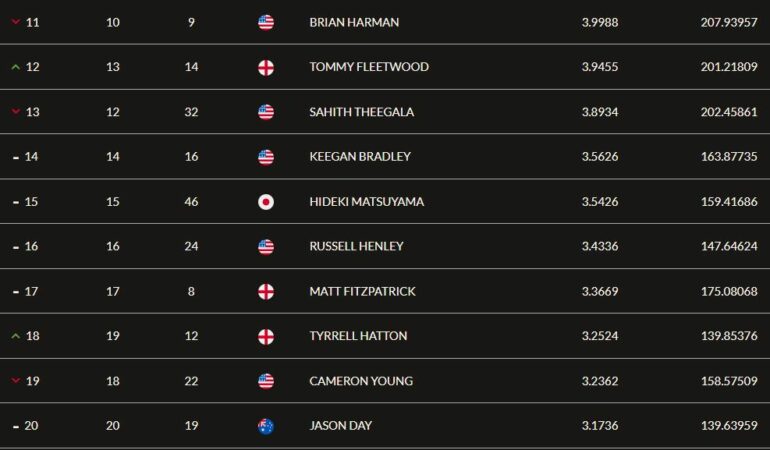Open Tommy Fleetwood player name
Viewport: 770px width, 450px height.
[369, 67]
